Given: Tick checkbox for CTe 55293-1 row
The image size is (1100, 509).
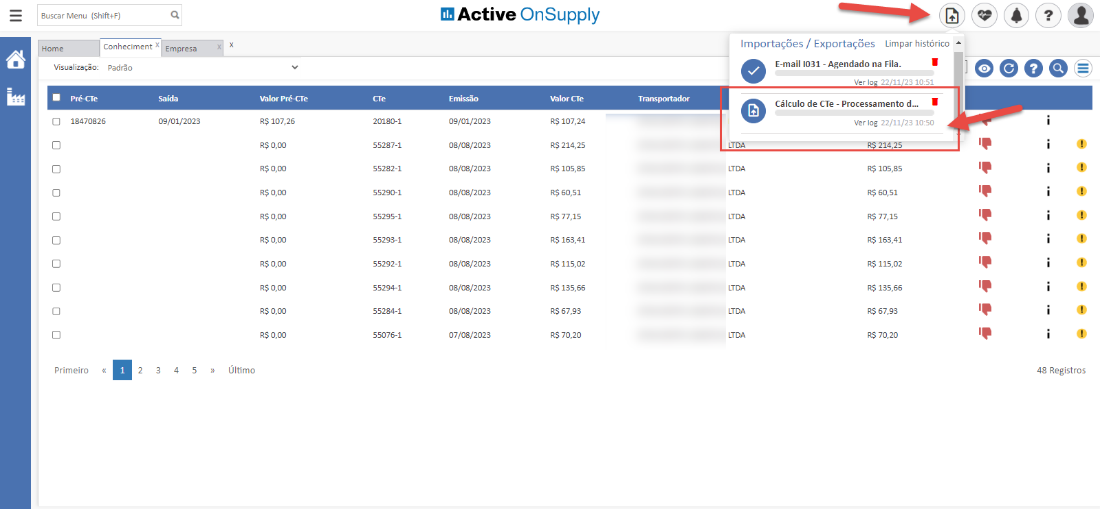Looking at the screenshot, I should point(56,240).
